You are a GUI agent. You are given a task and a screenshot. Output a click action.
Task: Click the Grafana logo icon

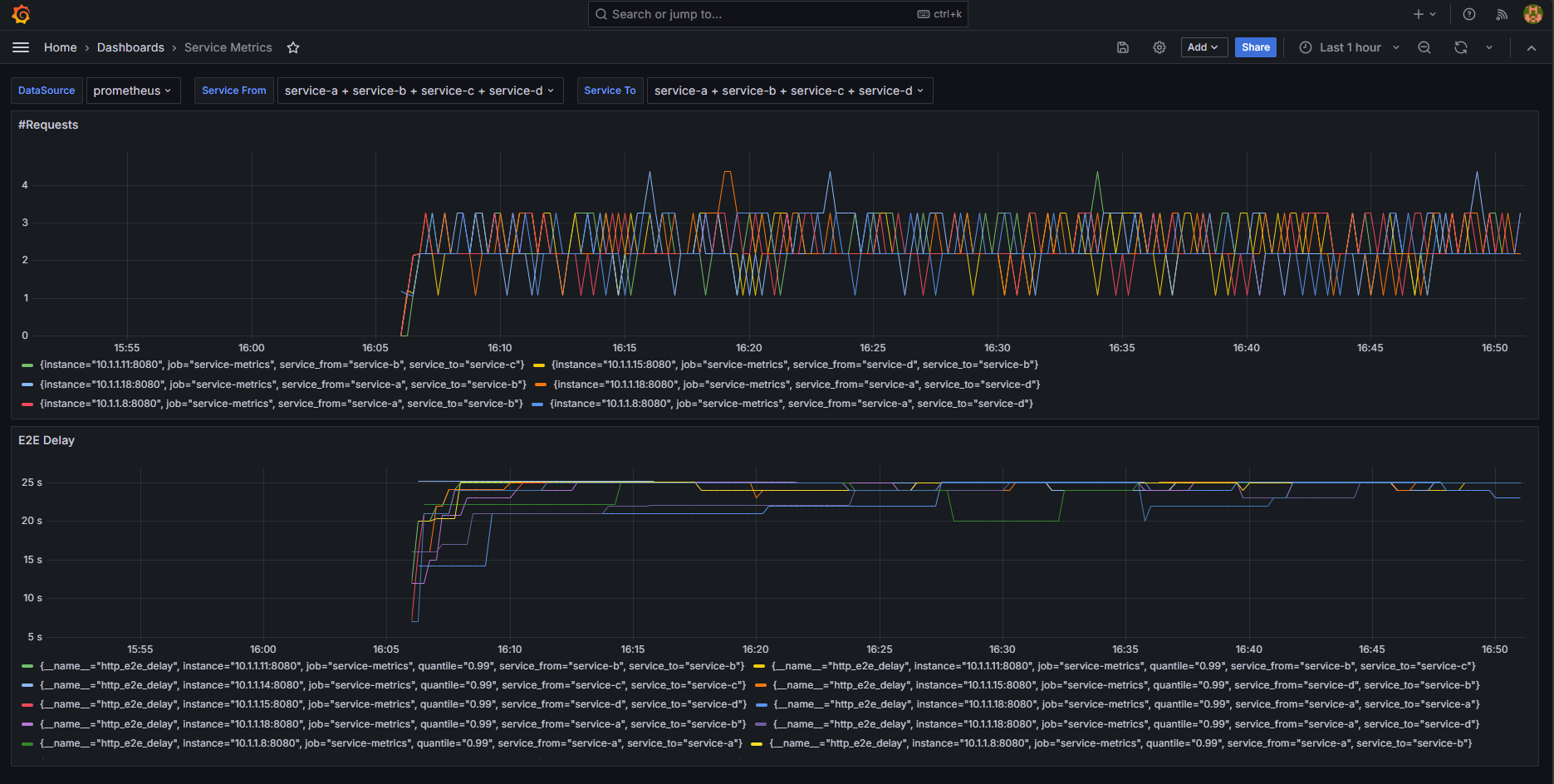[22, 14]
